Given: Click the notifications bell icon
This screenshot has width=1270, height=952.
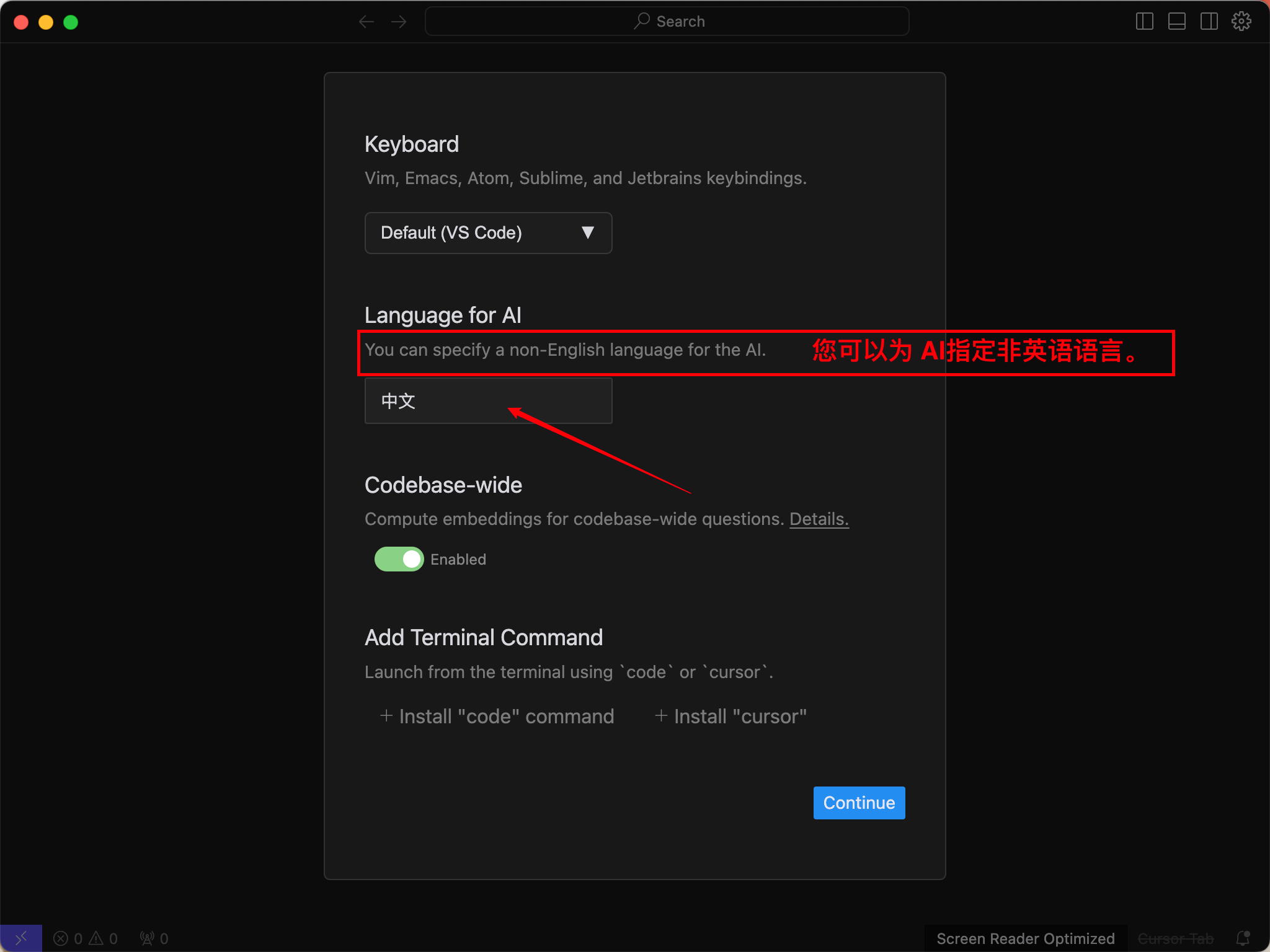Looking at the screenshot, I should 1243,938.
